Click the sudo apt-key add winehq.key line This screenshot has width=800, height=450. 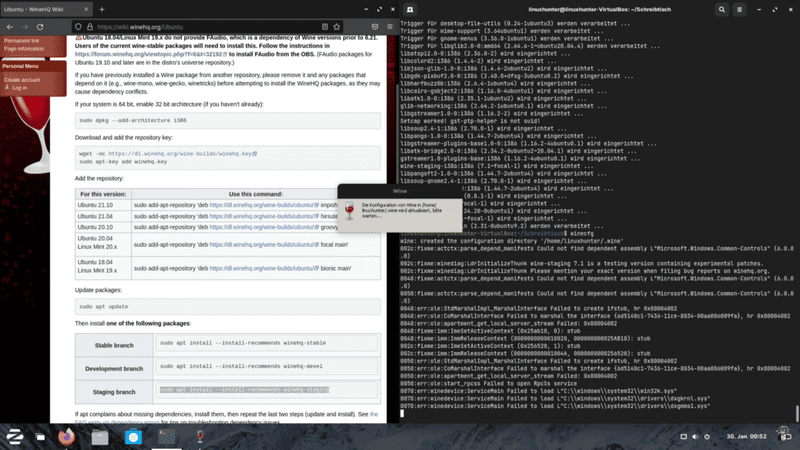[123, 162]
